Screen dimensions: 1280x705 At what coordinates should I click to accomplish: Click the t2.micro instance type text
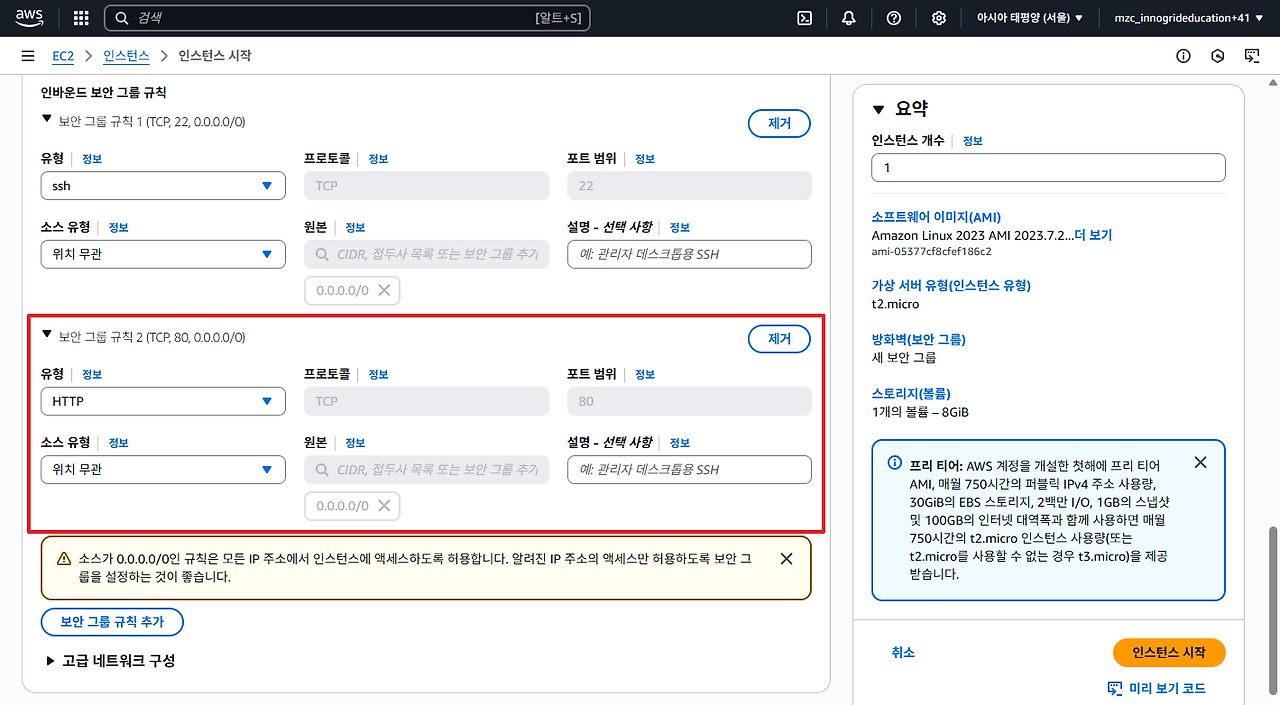coord(895,304)
